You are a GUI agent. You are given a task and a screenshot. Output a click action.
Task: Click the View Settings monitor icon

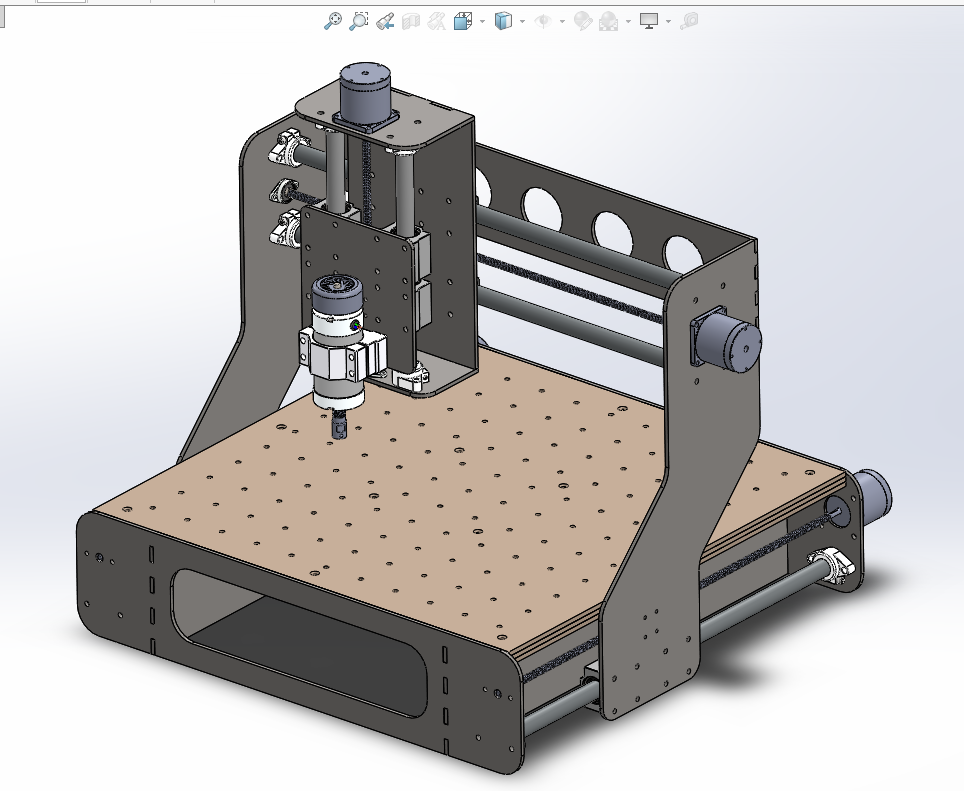(649, 22)
